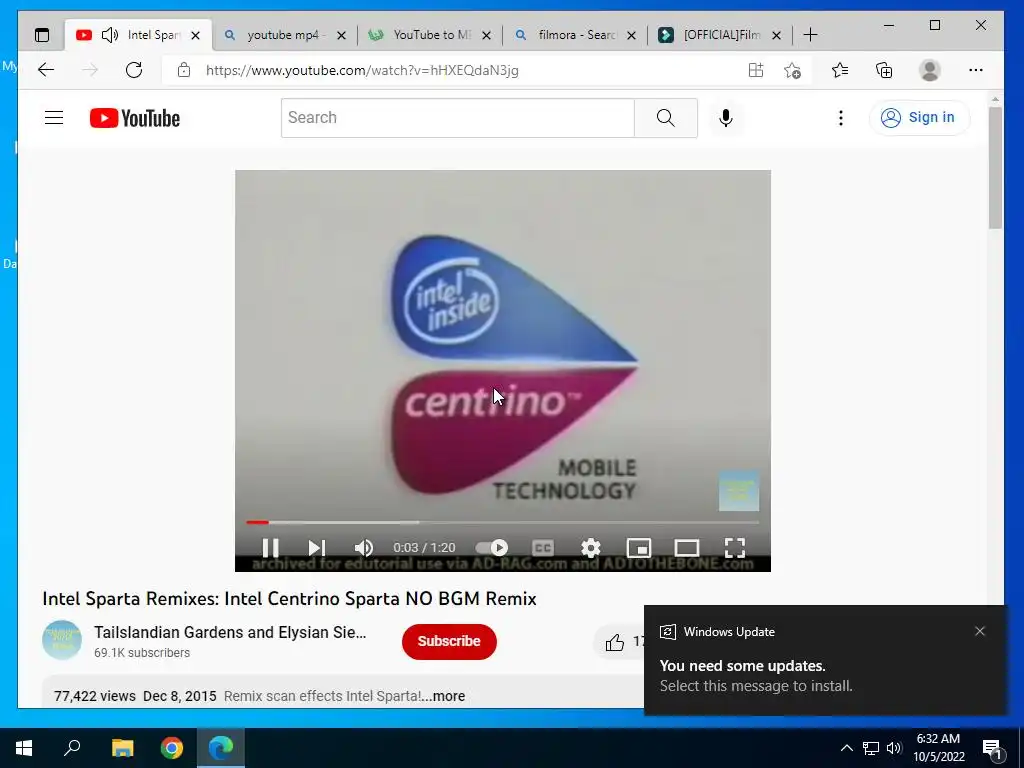Close the filmora search tab
The image size is (1024, 768).
(x=631, y=35)
